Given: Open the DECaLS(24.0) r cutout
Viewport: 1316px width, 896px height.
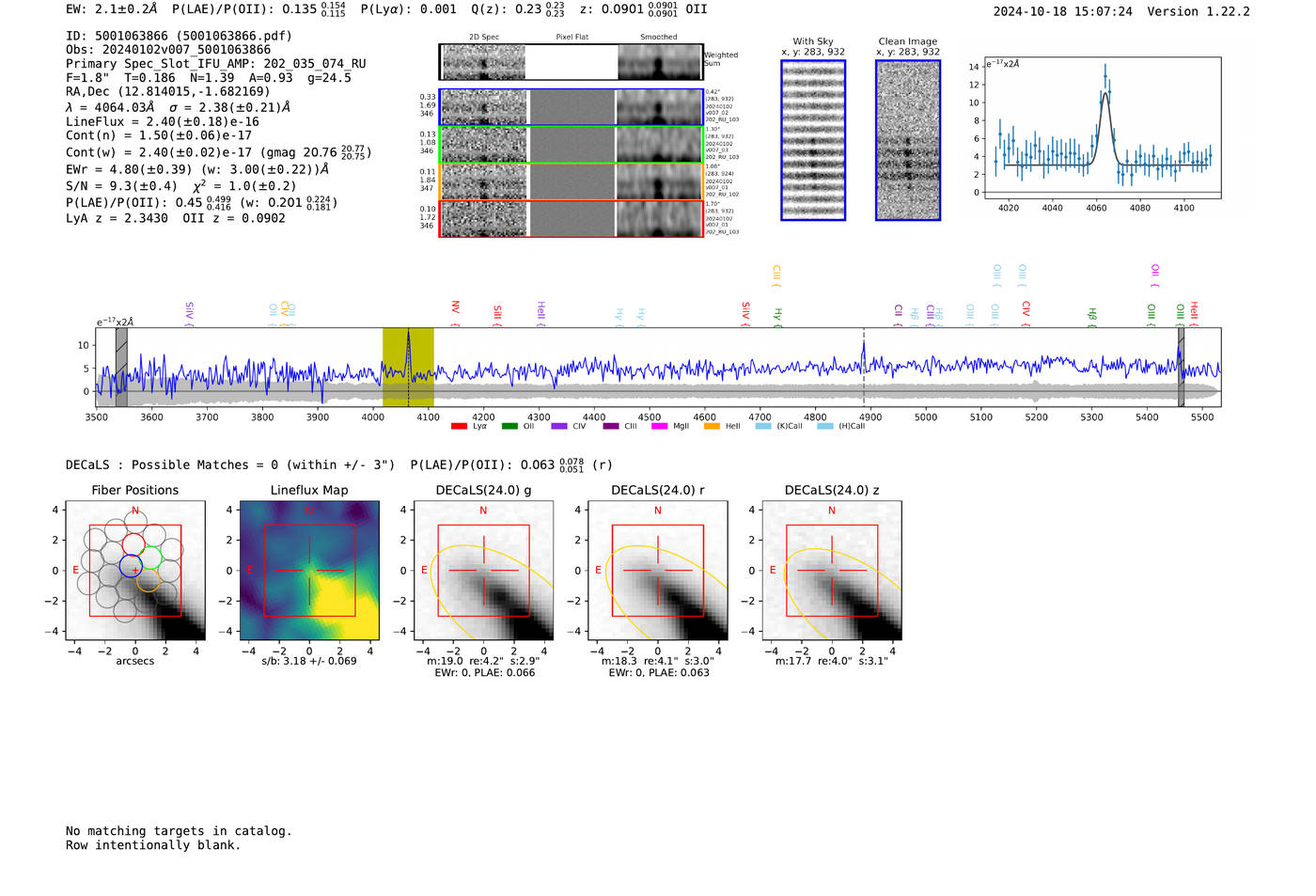Looking at the screenshot, I should [658, 571].
